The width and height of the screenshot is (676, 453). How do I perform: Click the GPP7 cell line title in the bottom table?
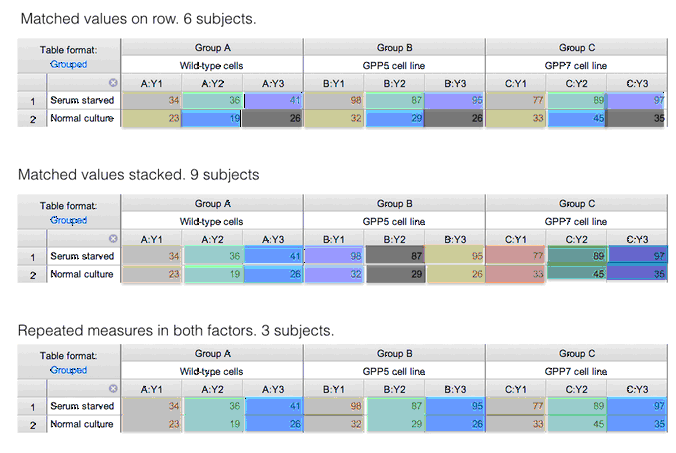[576, 371]
